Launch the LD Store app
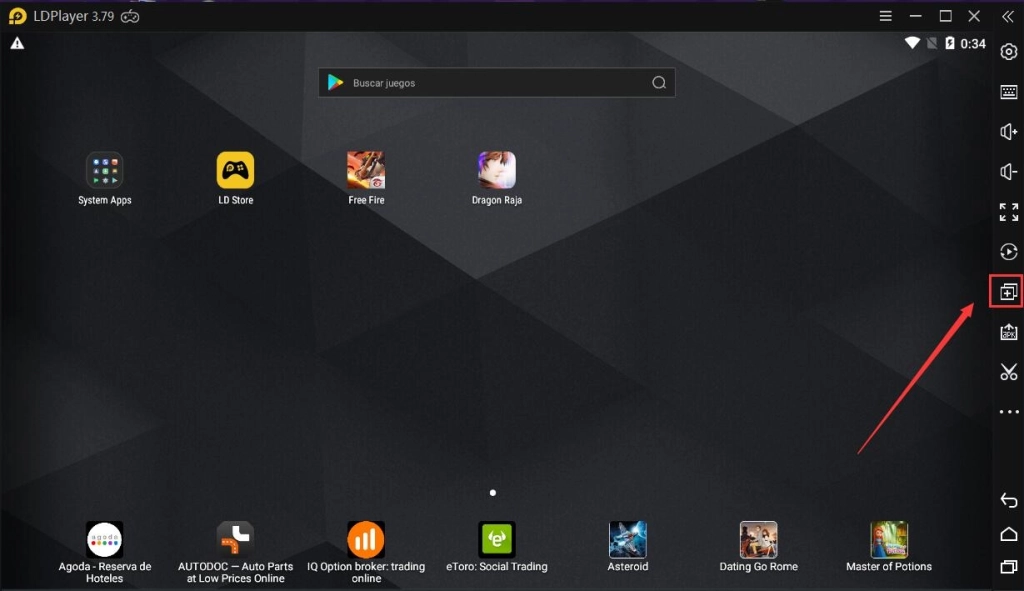 [x=235, y=170]
